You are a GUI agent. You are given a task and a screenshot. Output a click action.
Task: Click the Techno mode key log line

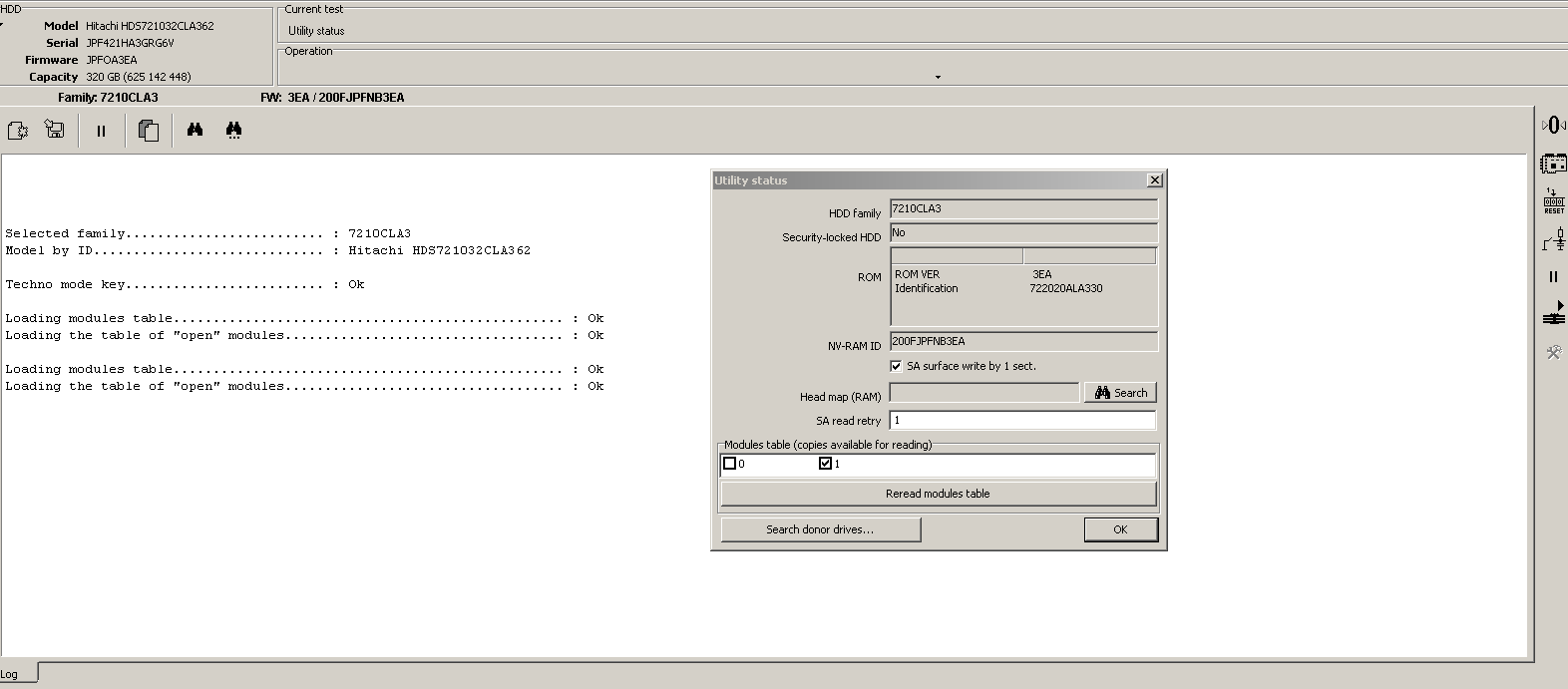click(185, 284)
